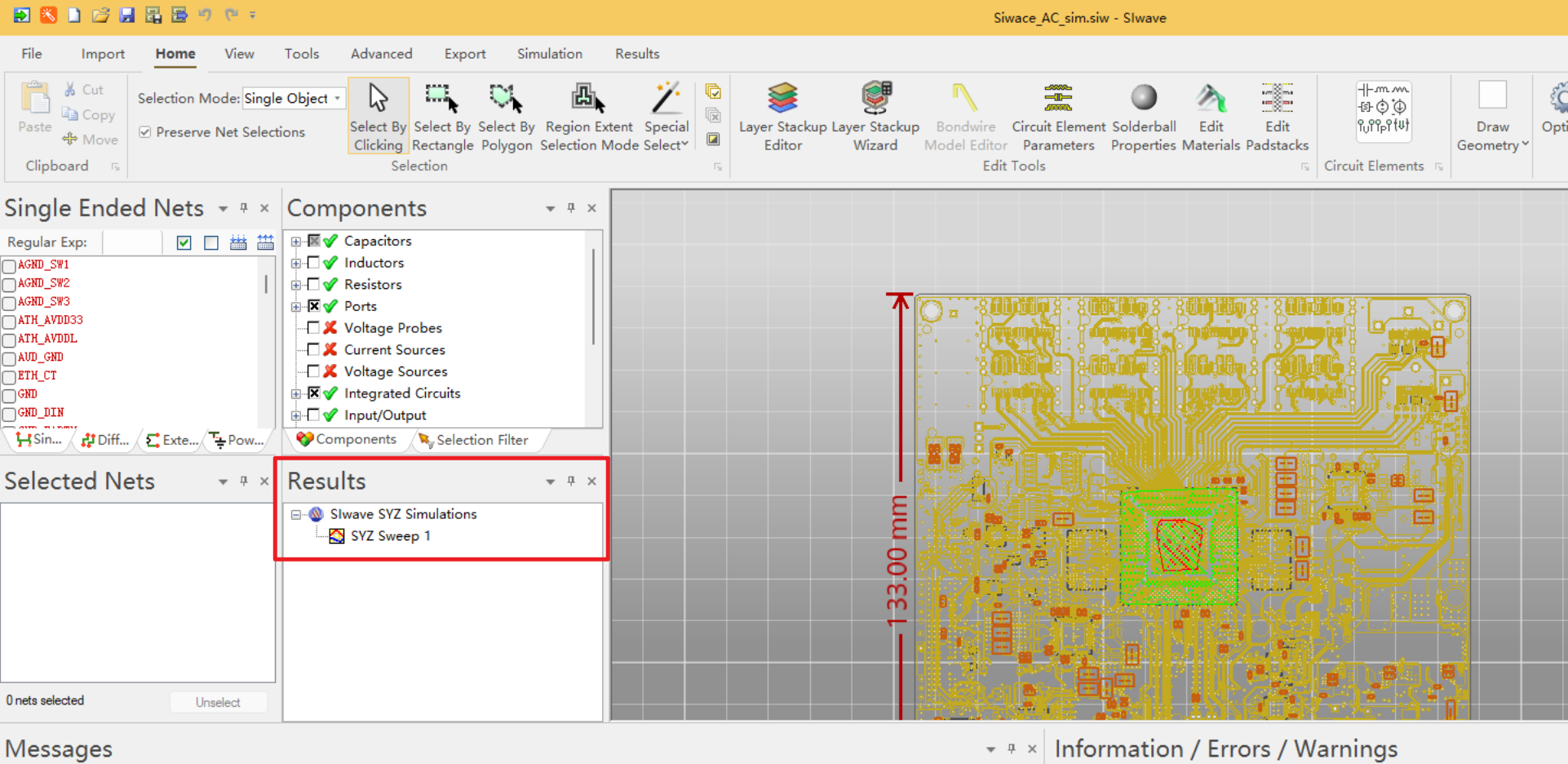This screenshot has height=764, width=1568.
Task: Toggle the Ports checkbox
Action: pyautogui.click(x=313, y=306)
